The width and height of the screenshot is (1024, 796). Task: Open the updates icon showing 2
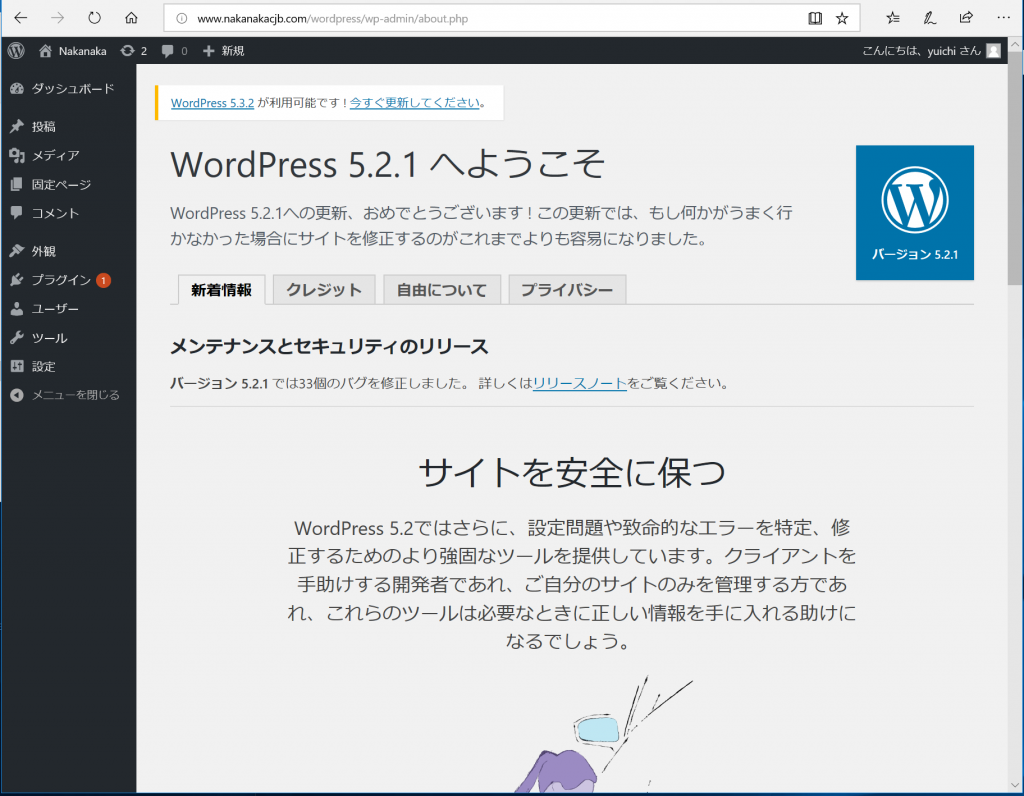pyautogui.click(x=134, y=51)
